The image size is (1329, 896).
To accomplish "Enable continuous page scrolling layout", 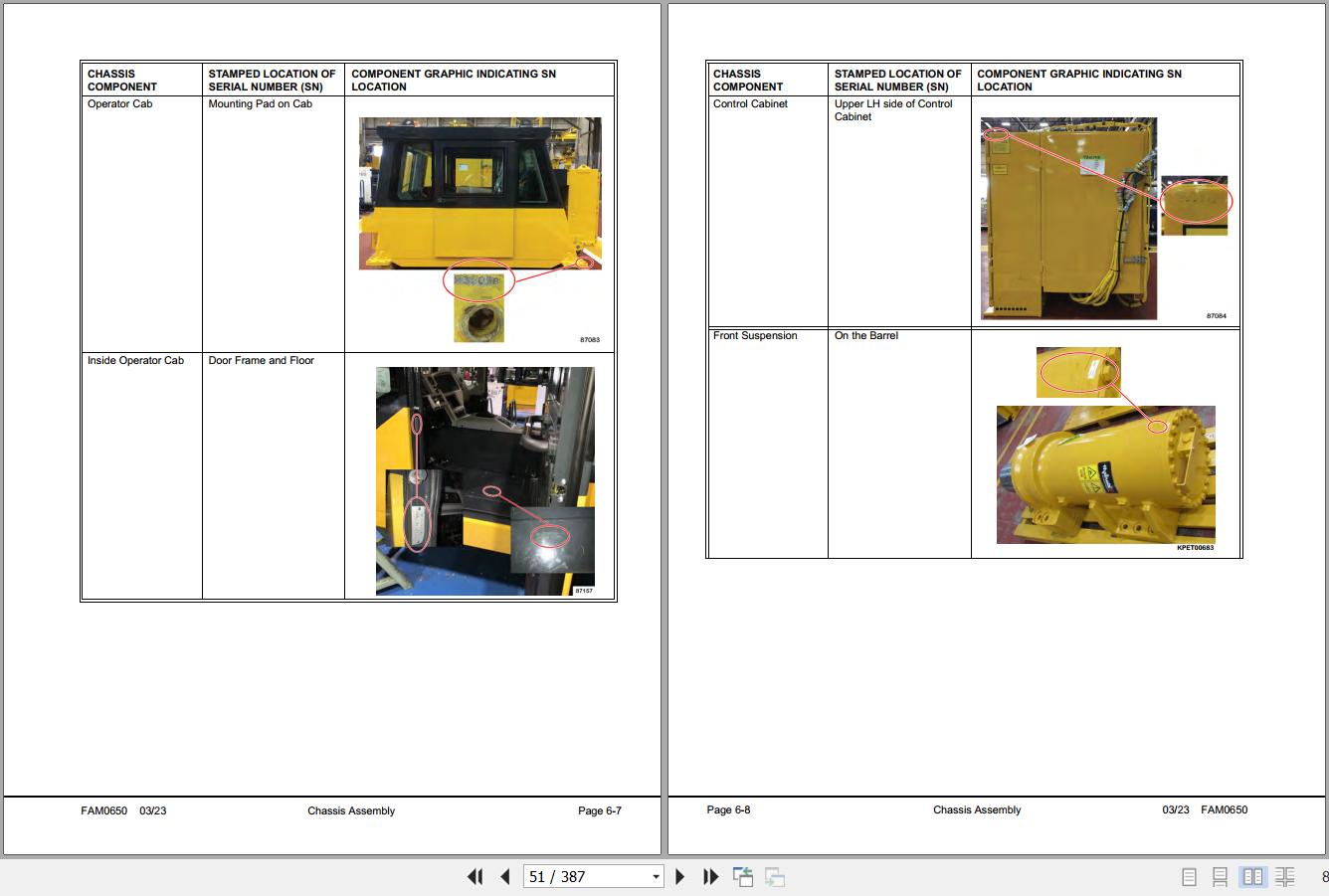I will (1220, 876).
